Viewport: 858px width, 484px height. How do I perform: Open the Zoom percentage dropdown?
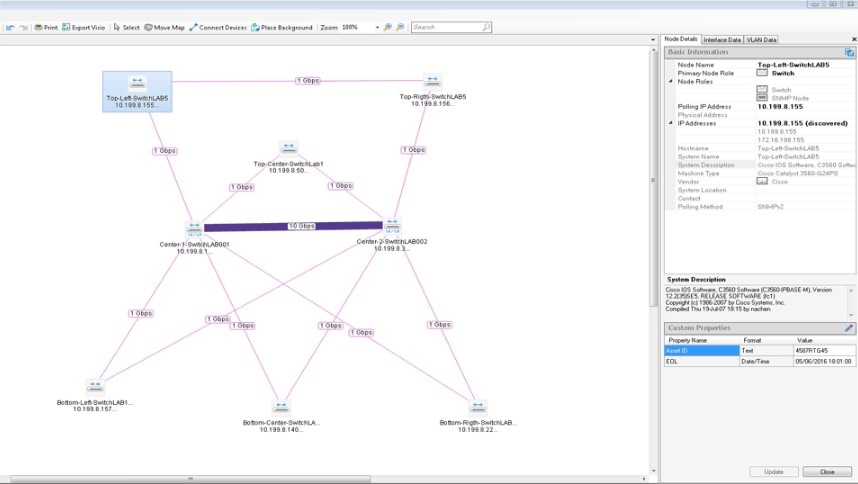377,27
